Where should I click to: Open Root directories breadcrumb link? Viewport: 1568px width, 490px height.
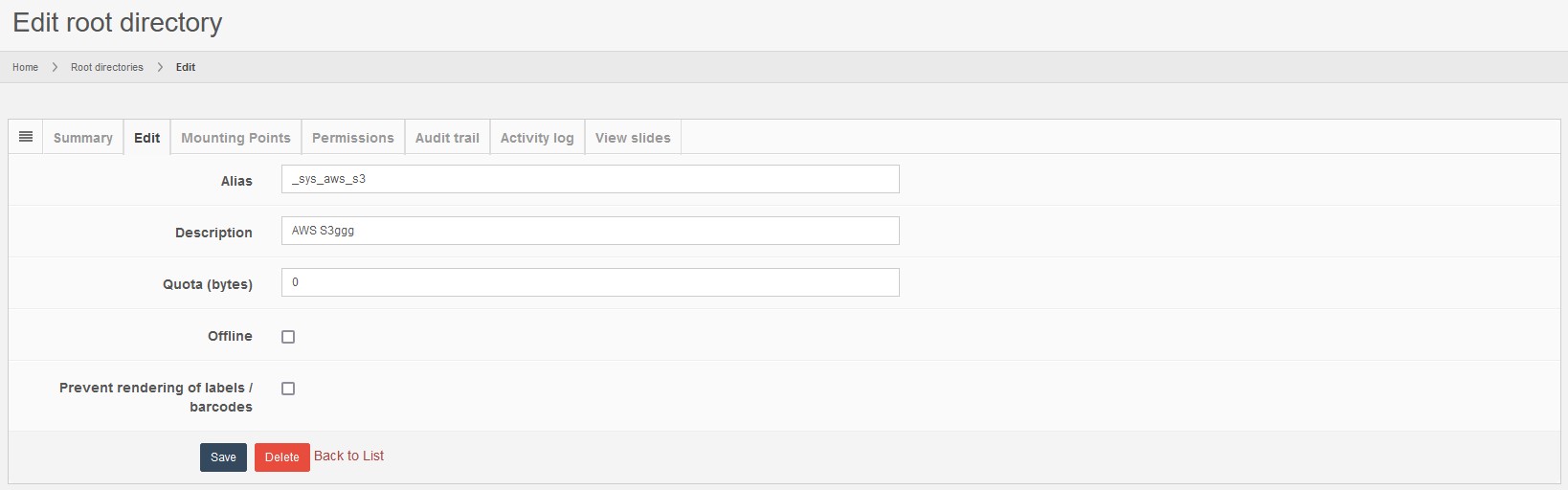(107, 67)
